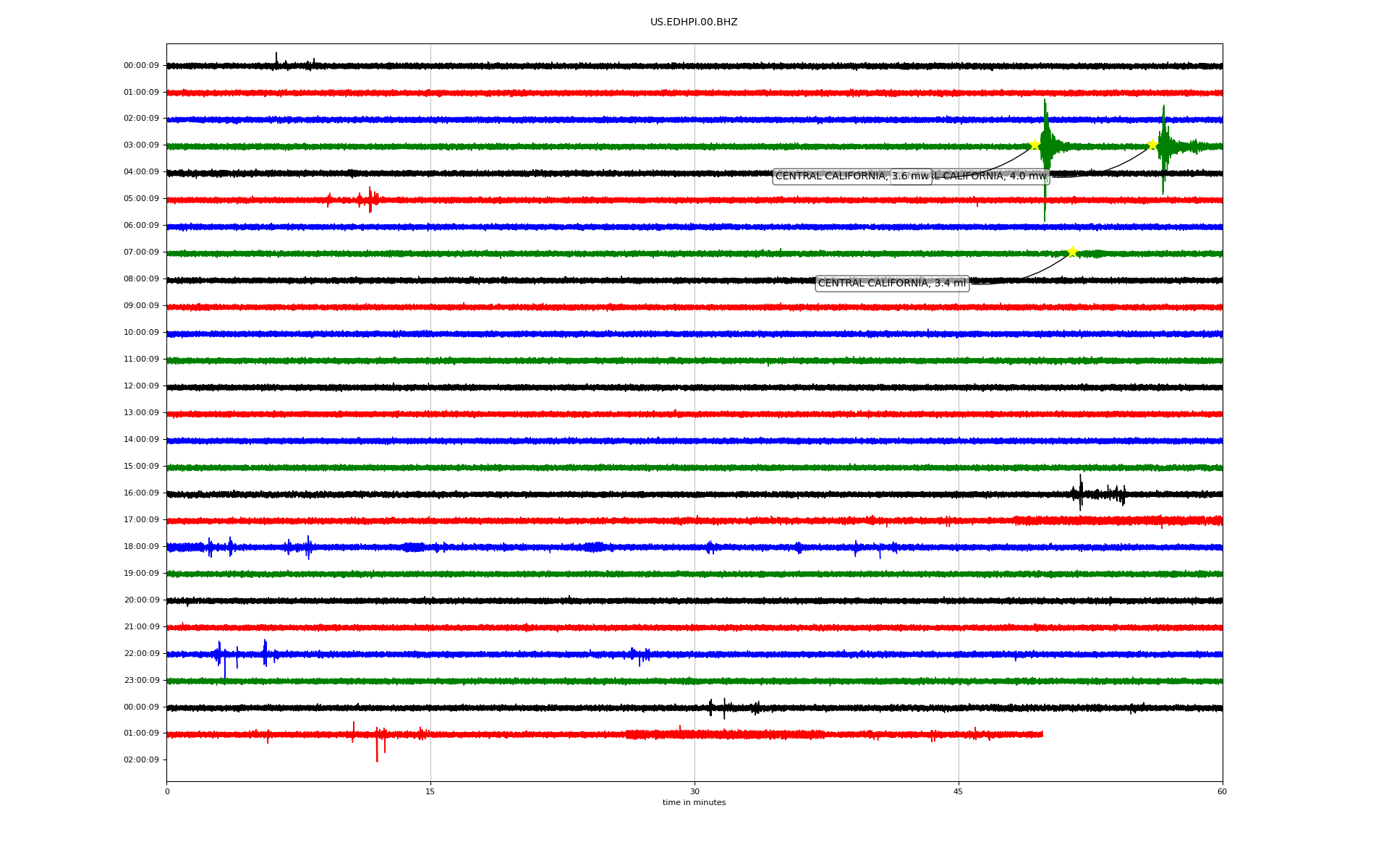Click the later yellow star on 03:00:09 trace
Image resolution: width=1389 pixels, height=868 pixels.
1152,145
